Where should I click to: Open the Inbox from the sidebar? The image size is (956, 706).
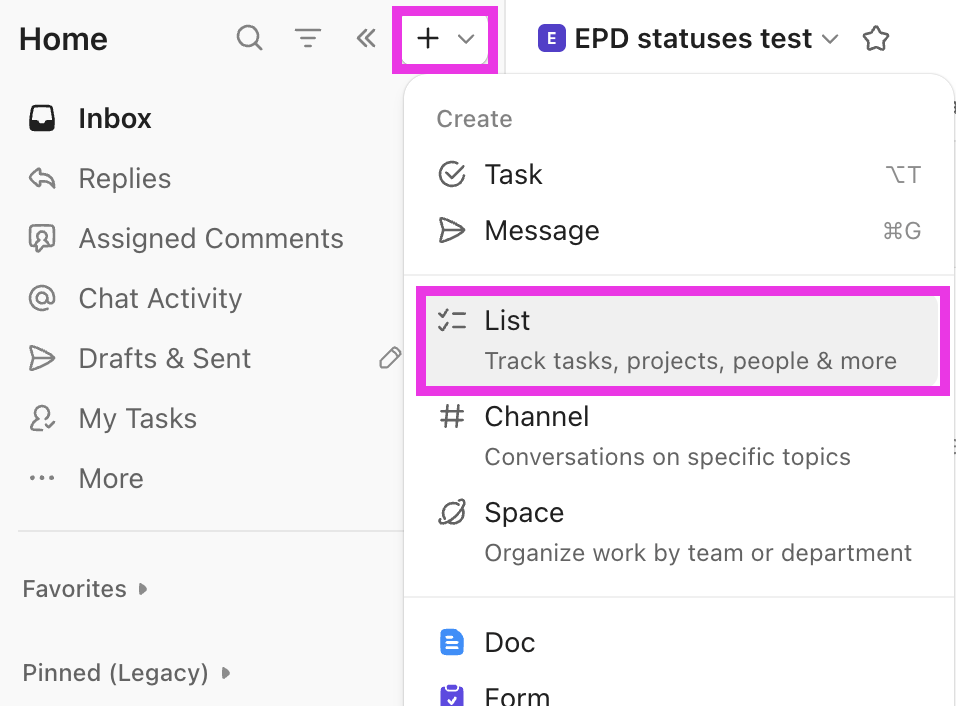115,118
